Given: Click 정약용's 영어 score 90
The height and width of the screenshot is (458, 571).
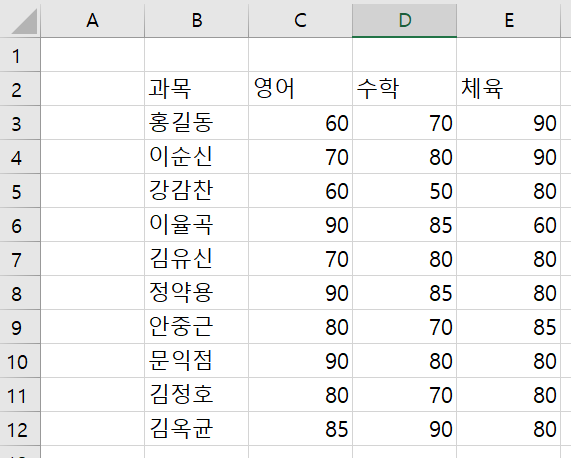Looking at the screenshot, I should coord(300,293).
